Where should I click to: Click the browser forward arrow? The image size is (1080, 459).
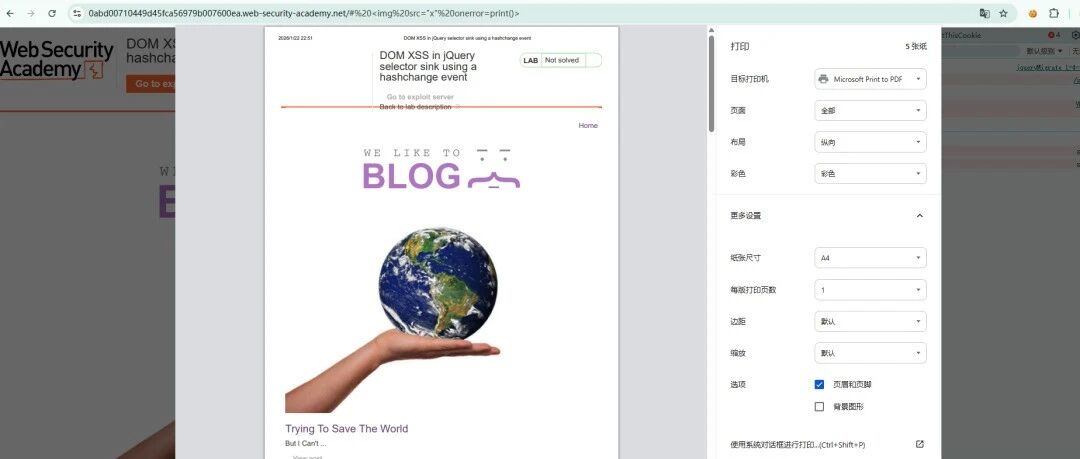click(x=30, y=13)
